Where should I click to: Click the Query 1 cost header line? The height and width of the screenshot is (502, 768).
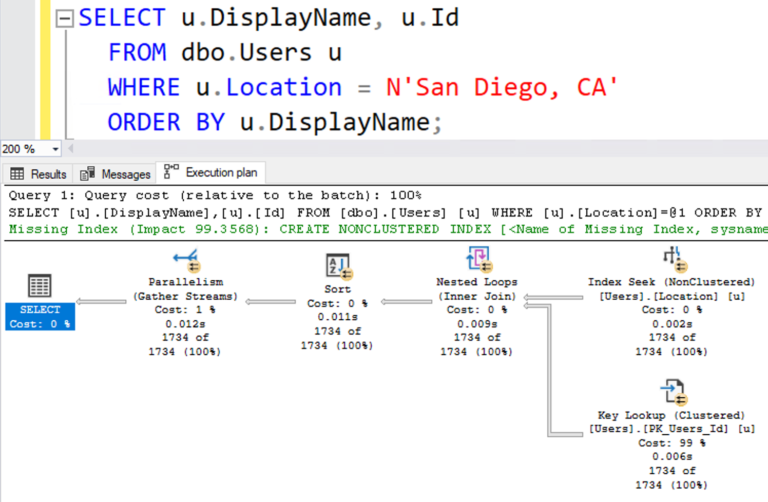[x=214, y=195]
